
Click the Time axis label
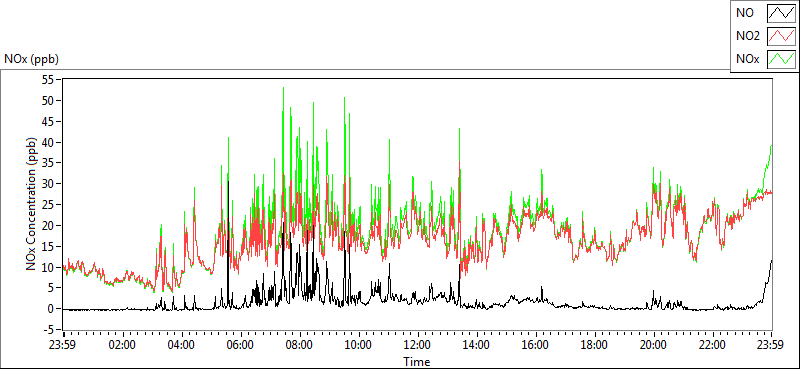coord(417,362)
